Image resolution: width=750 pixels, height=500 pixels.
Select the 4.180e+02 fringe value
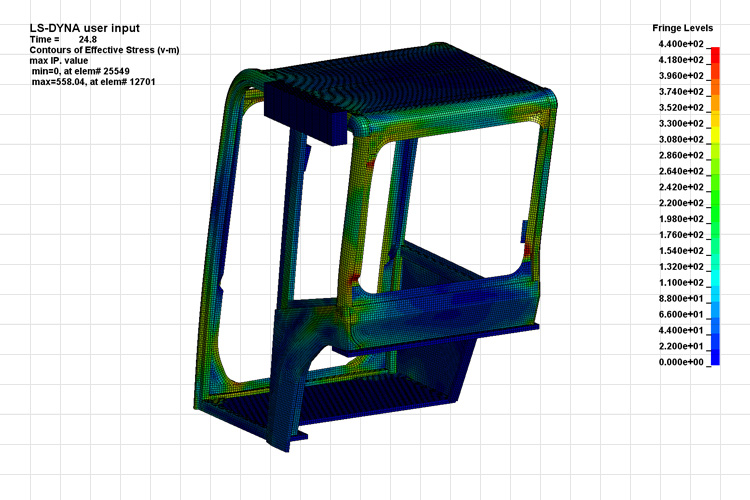click(681, 60)
